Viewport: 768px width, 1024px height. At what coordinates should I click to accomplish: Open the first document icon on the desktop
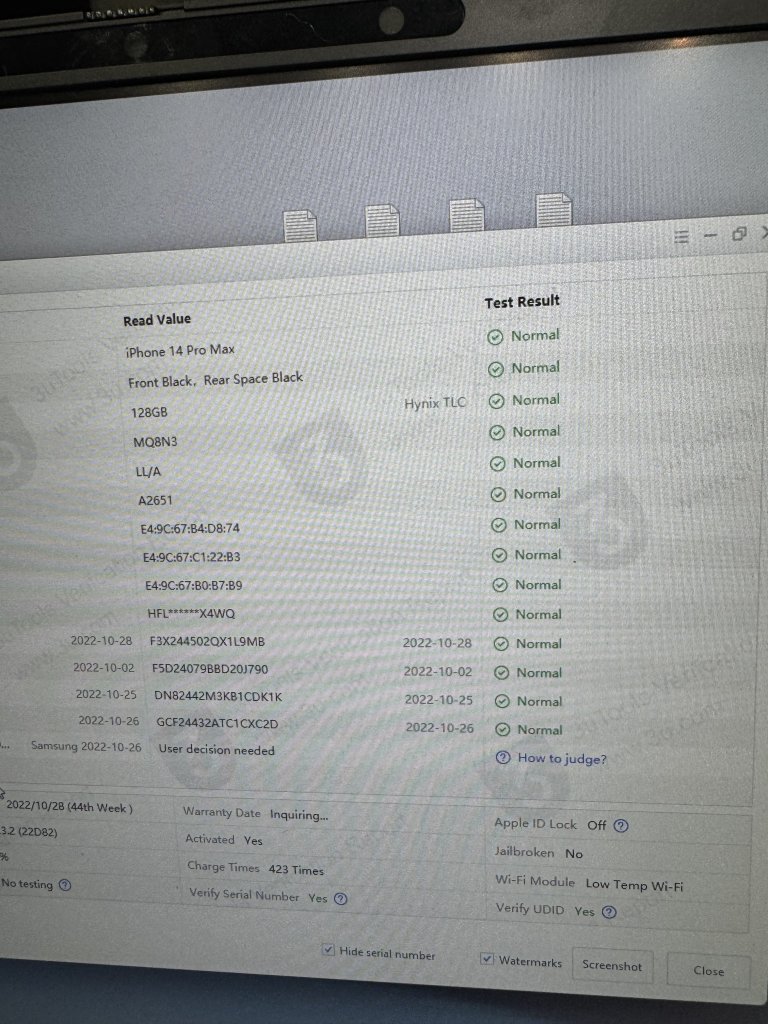(x=300, y=225)
